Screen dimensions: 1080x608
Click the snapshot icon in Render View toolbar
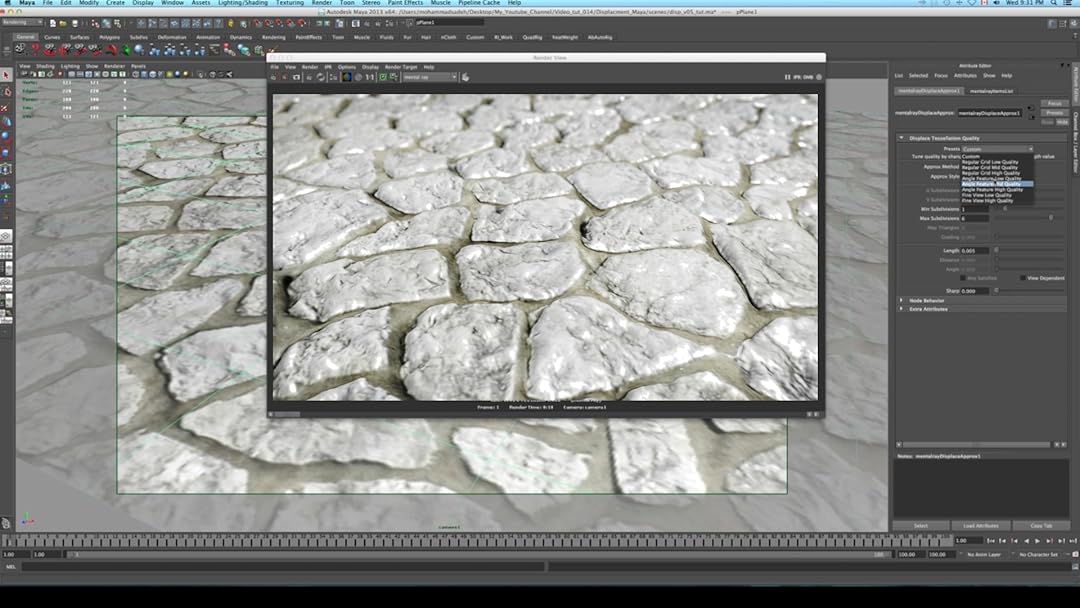(x=296, y=77)
